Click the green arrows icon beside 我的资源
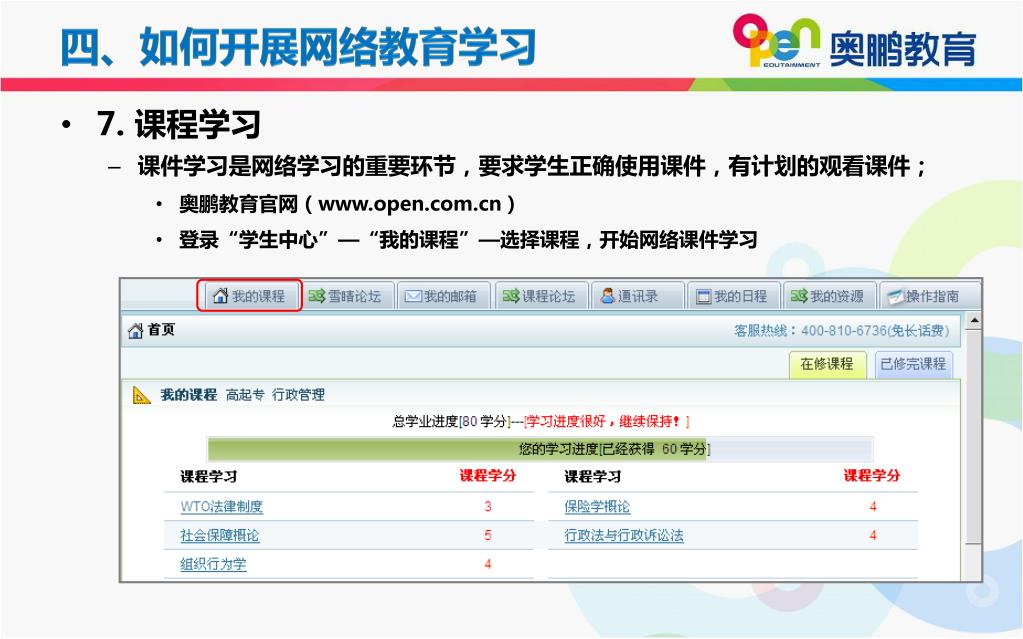Screen dimensions: 1023x639 [x=799, y=296]
